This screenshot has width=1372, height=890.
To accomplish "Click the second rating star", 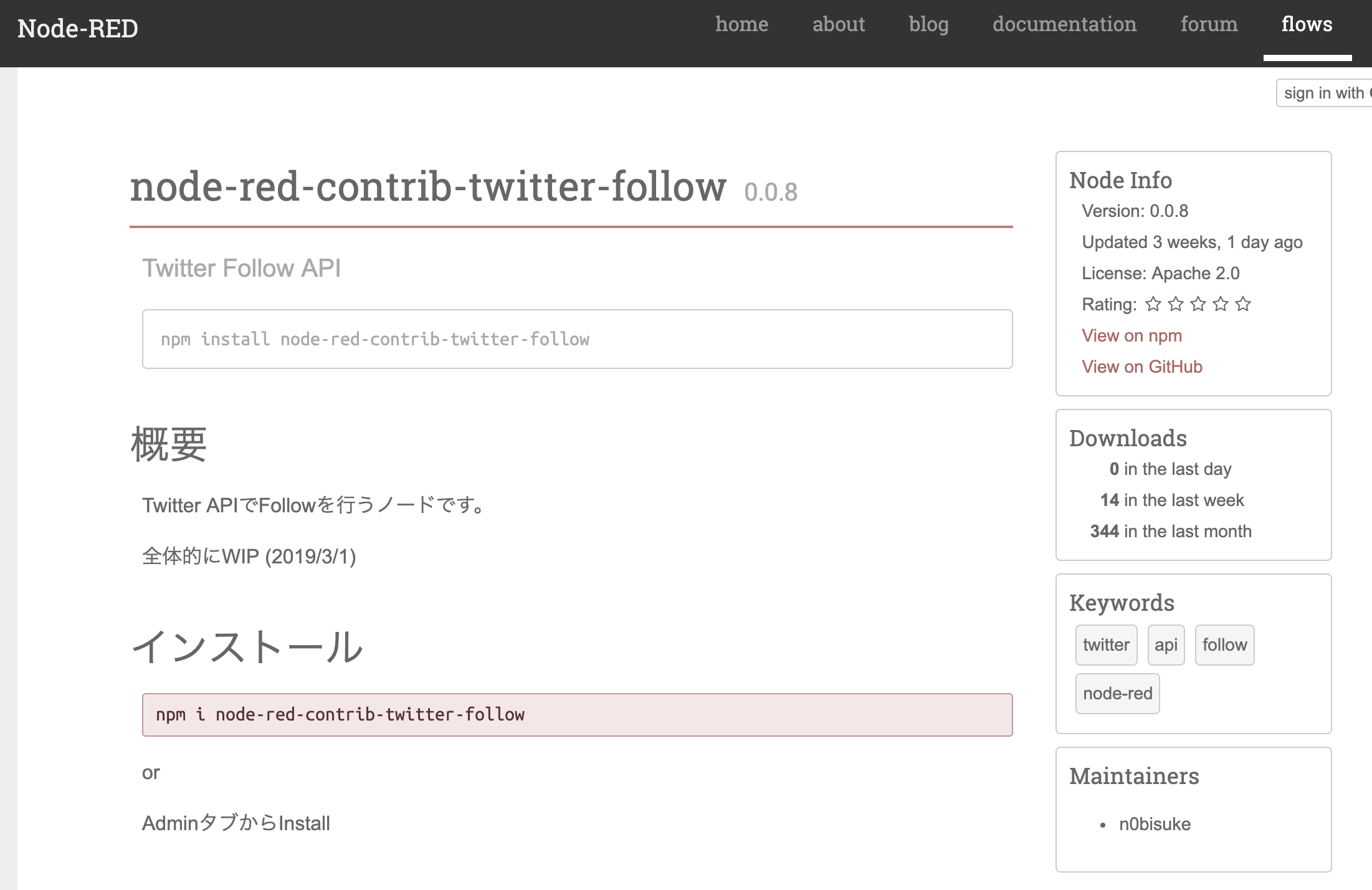I will [x=1176, y=304].
